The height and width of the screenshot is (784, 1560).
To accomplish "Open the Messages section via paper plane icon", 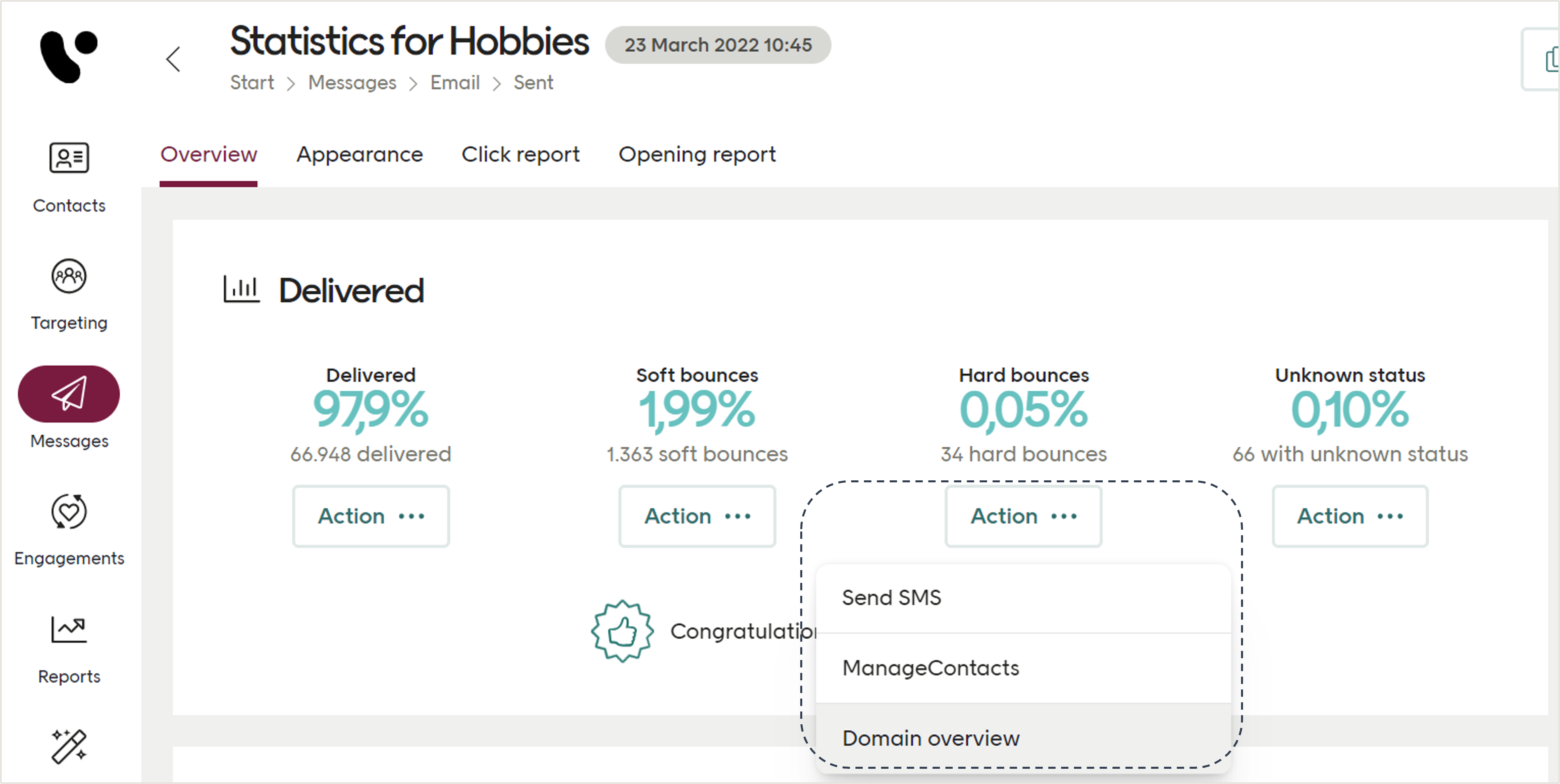I will click(x=69, y=393).
